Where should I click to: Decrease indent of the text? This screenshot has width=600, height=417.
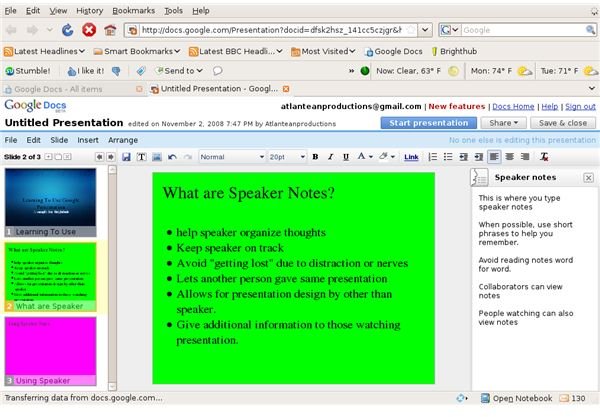(x=463, y=157)
